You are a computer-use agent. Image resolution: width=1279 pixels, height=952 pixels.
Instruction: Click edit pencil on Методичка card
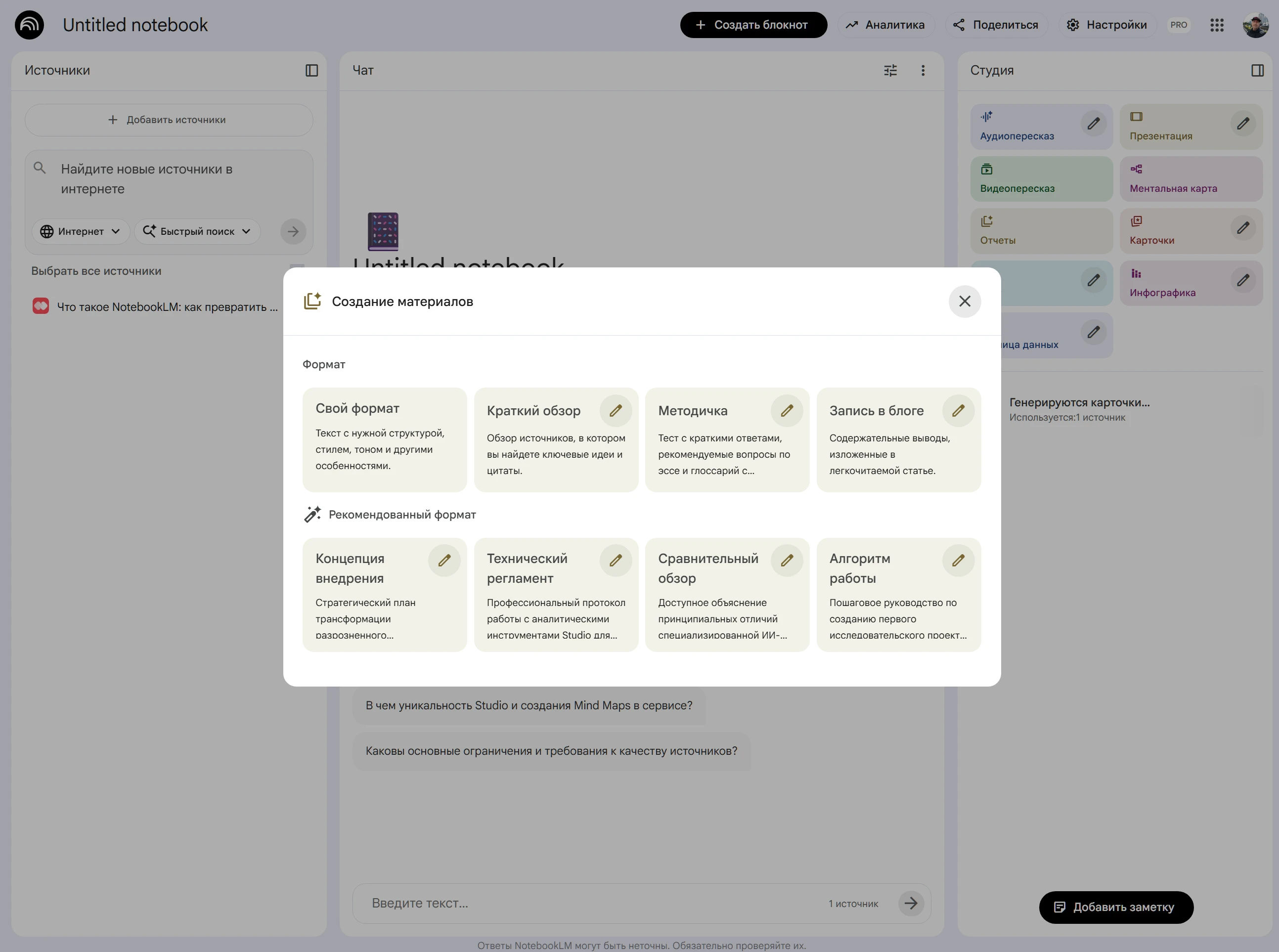pos(787,410)
